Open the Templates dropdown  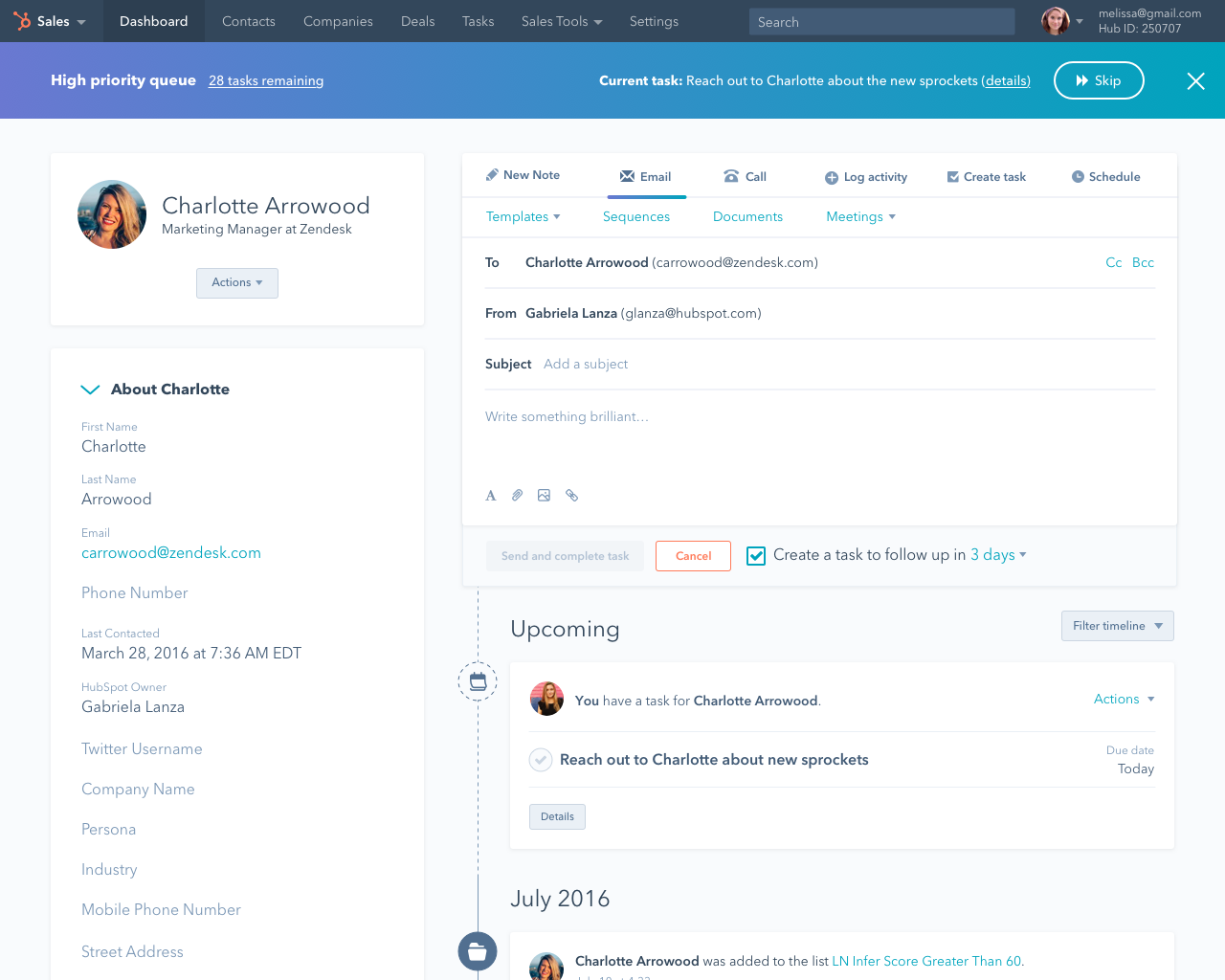pyautogui.click(x=523, y=216)
